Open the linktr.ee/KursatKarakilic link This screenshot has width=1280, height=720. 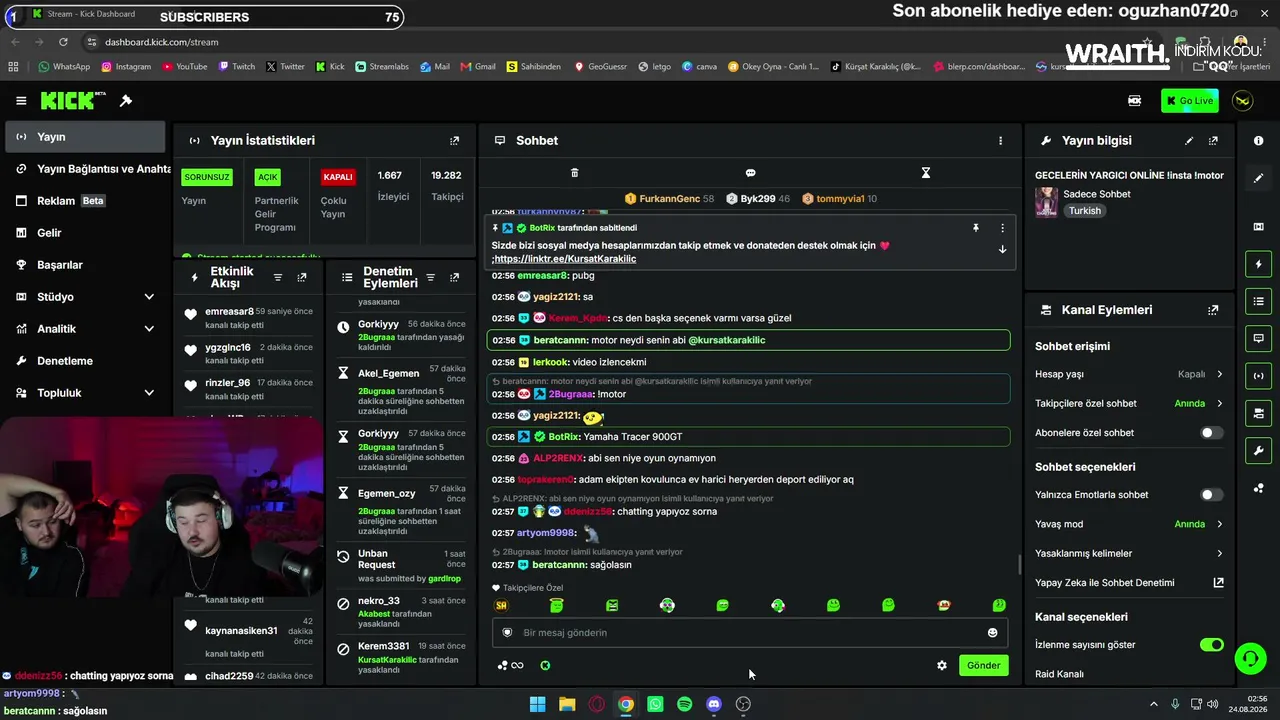(565, 259)
